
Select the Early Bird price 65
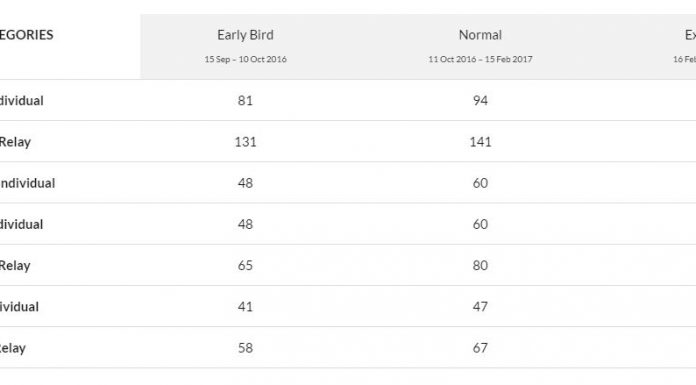click(245, 265)
